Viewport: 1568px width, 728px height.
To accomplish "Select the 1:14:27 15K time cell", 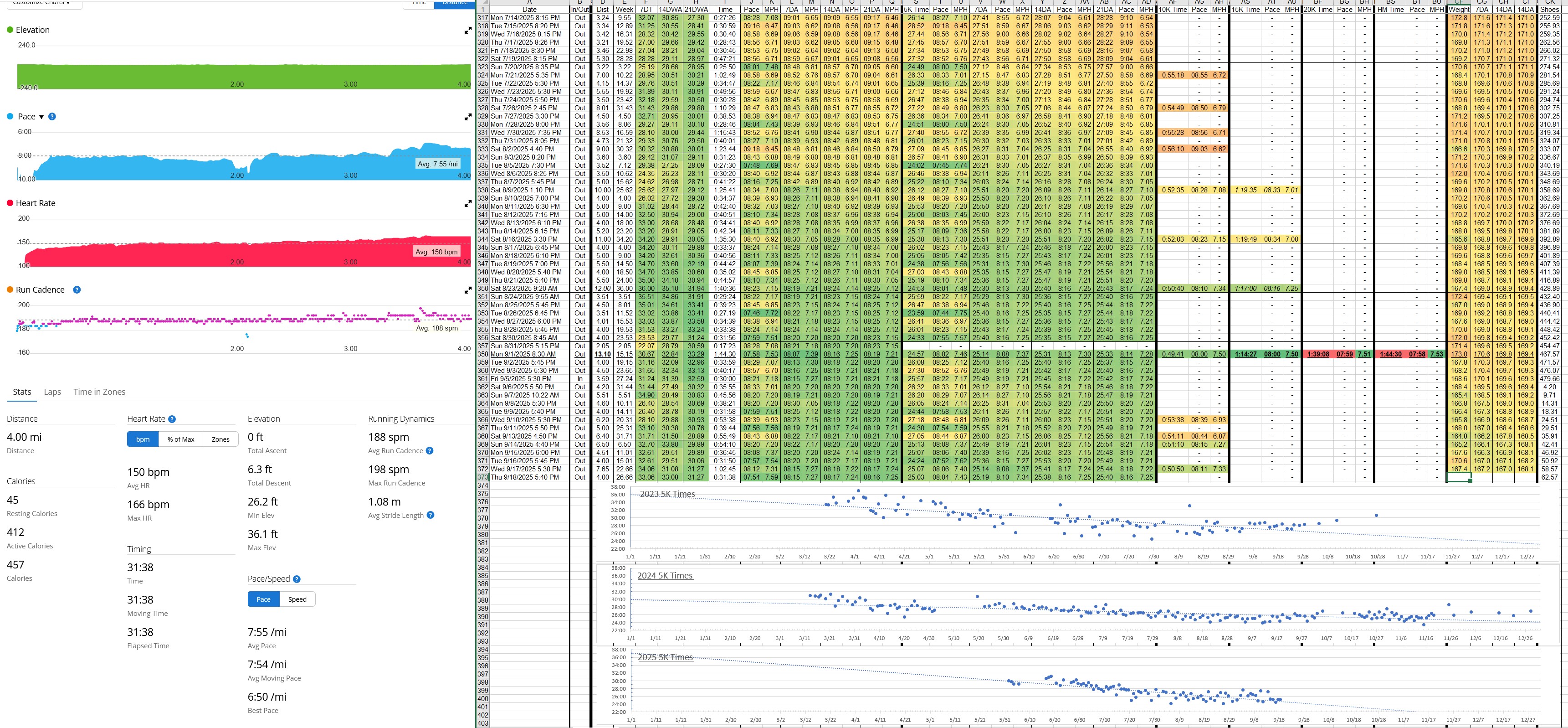I will [x=1245, y=354].
